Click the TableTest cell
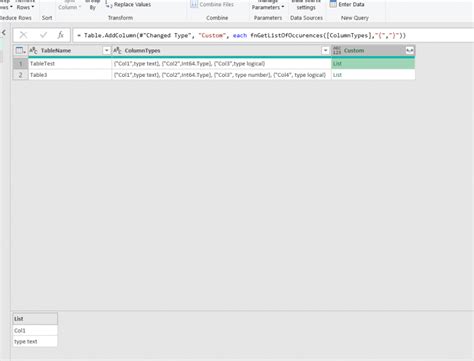 pyautogui.click(x=70, y=64)
